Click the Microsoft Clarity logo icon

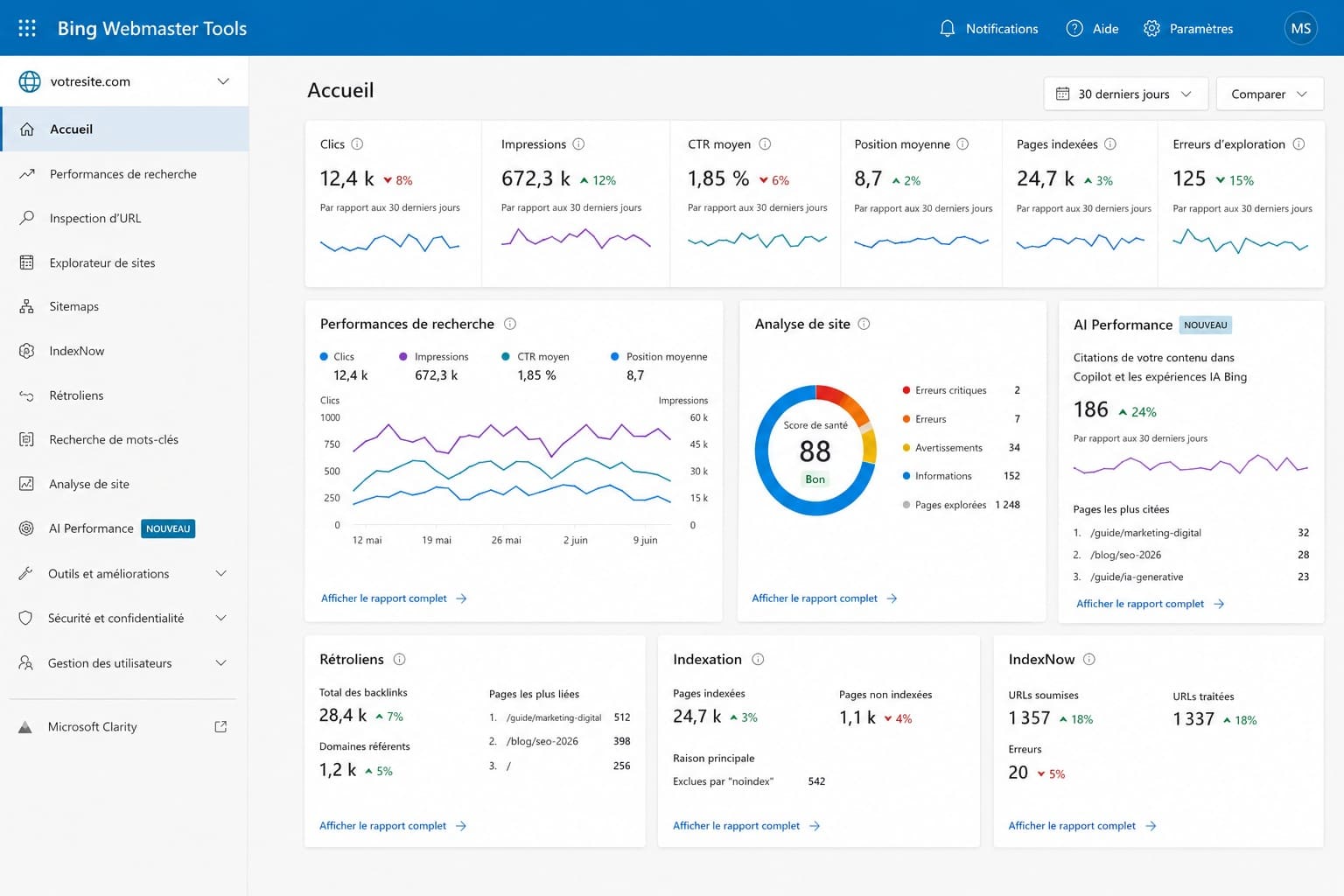(25, 727)
